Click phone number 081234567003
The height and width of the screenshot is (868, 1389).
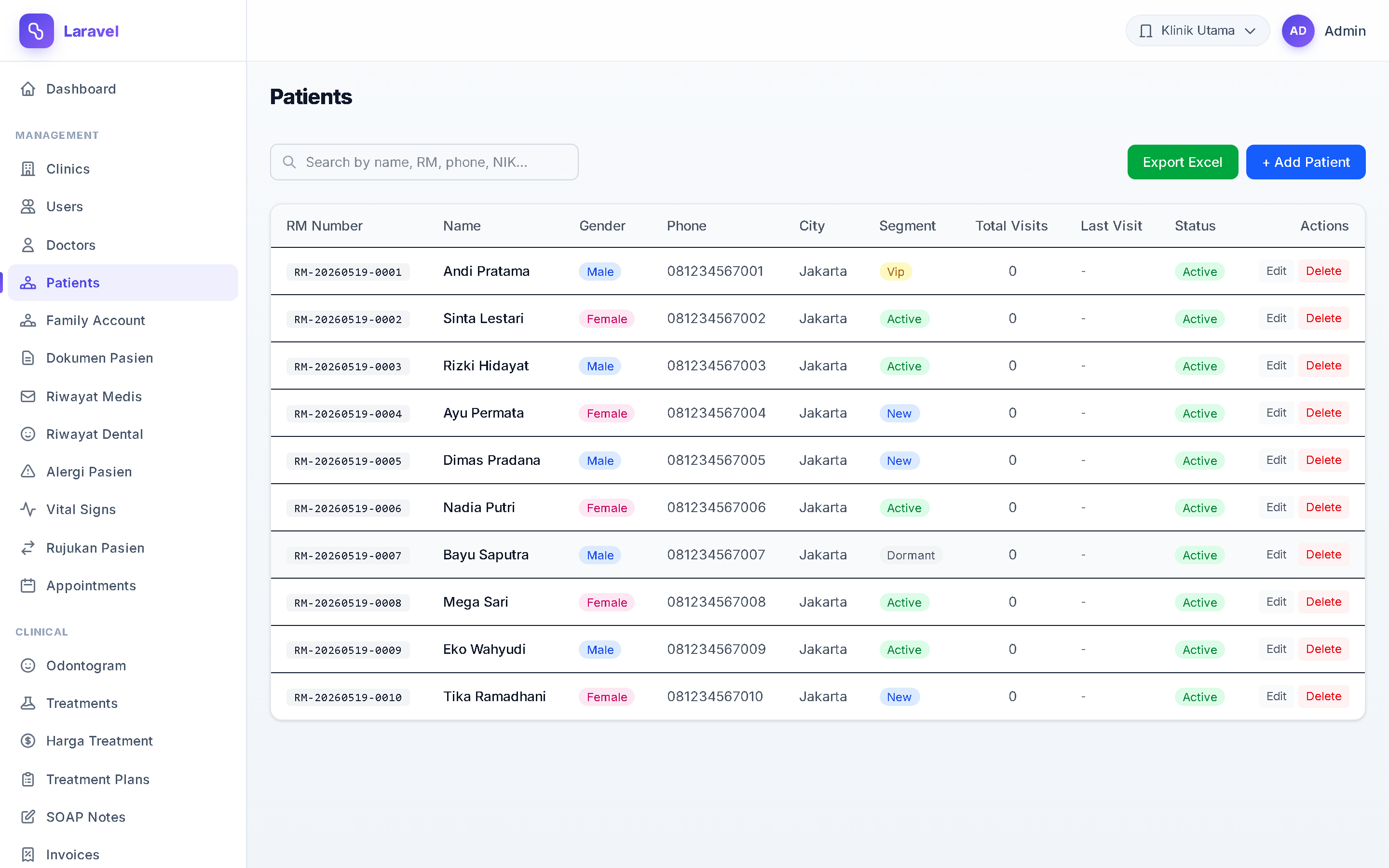pyautogui.click(x=716, y=366)
